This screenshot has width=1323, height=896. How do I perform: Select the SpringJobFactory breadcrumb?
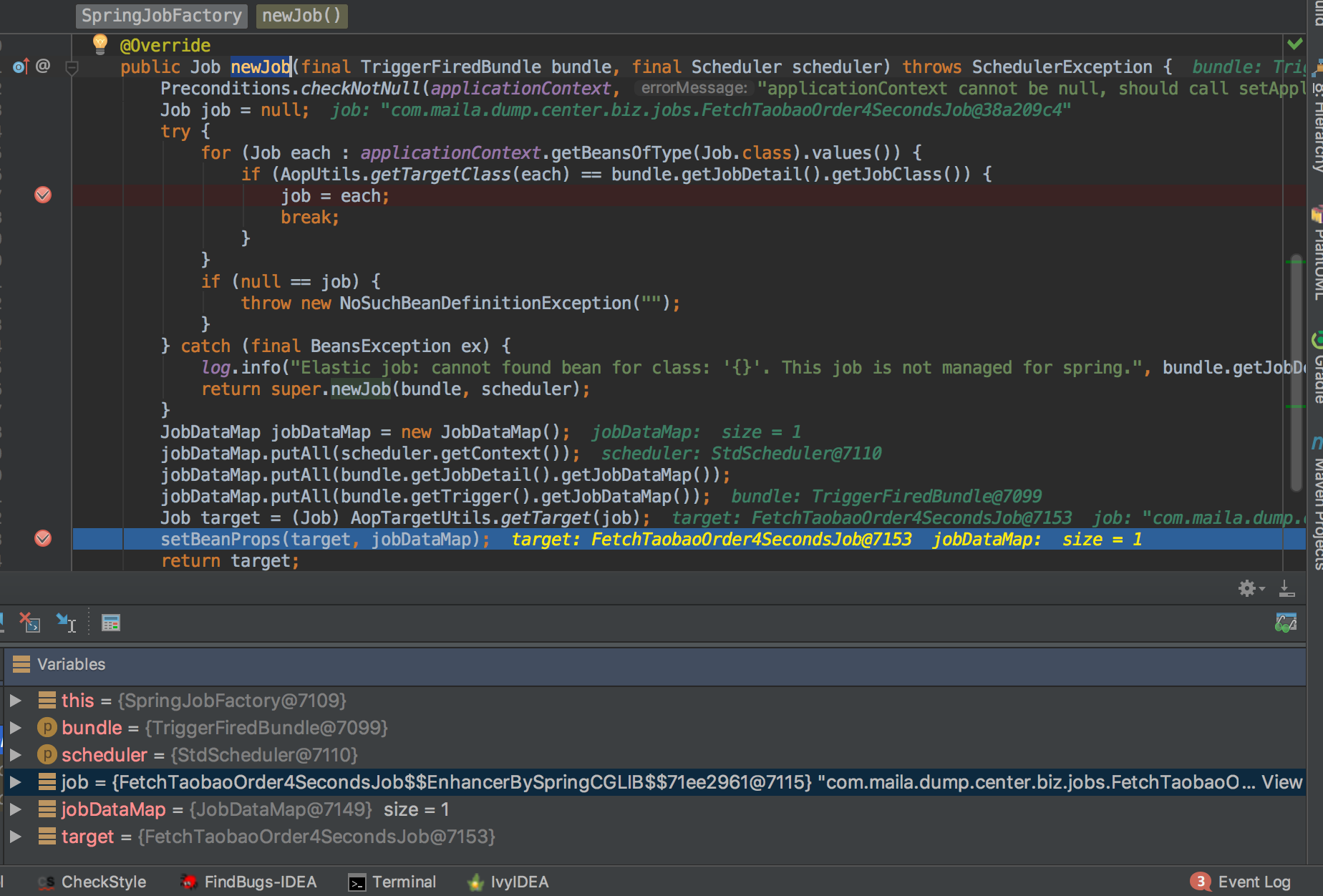(160, 16)
